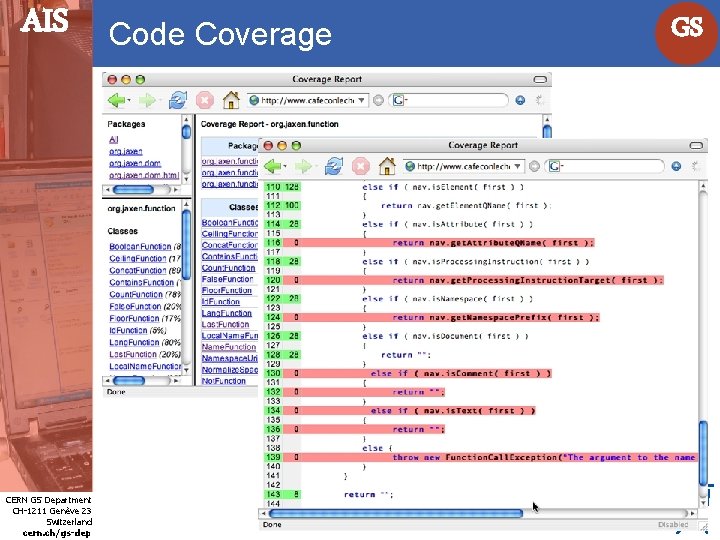Screen dimensions: 720x540
Task: Click the Google search field in the rear window
Action: pos(449,100)
